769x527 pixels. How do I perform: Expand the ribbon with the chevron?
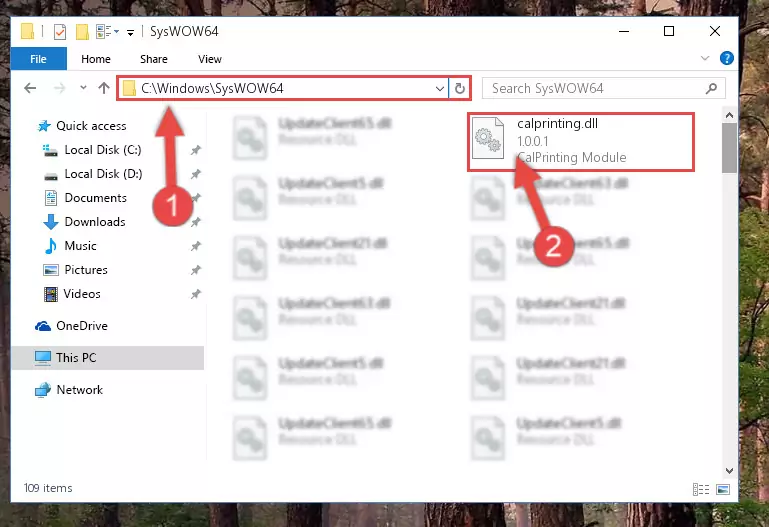coord(705,58)
